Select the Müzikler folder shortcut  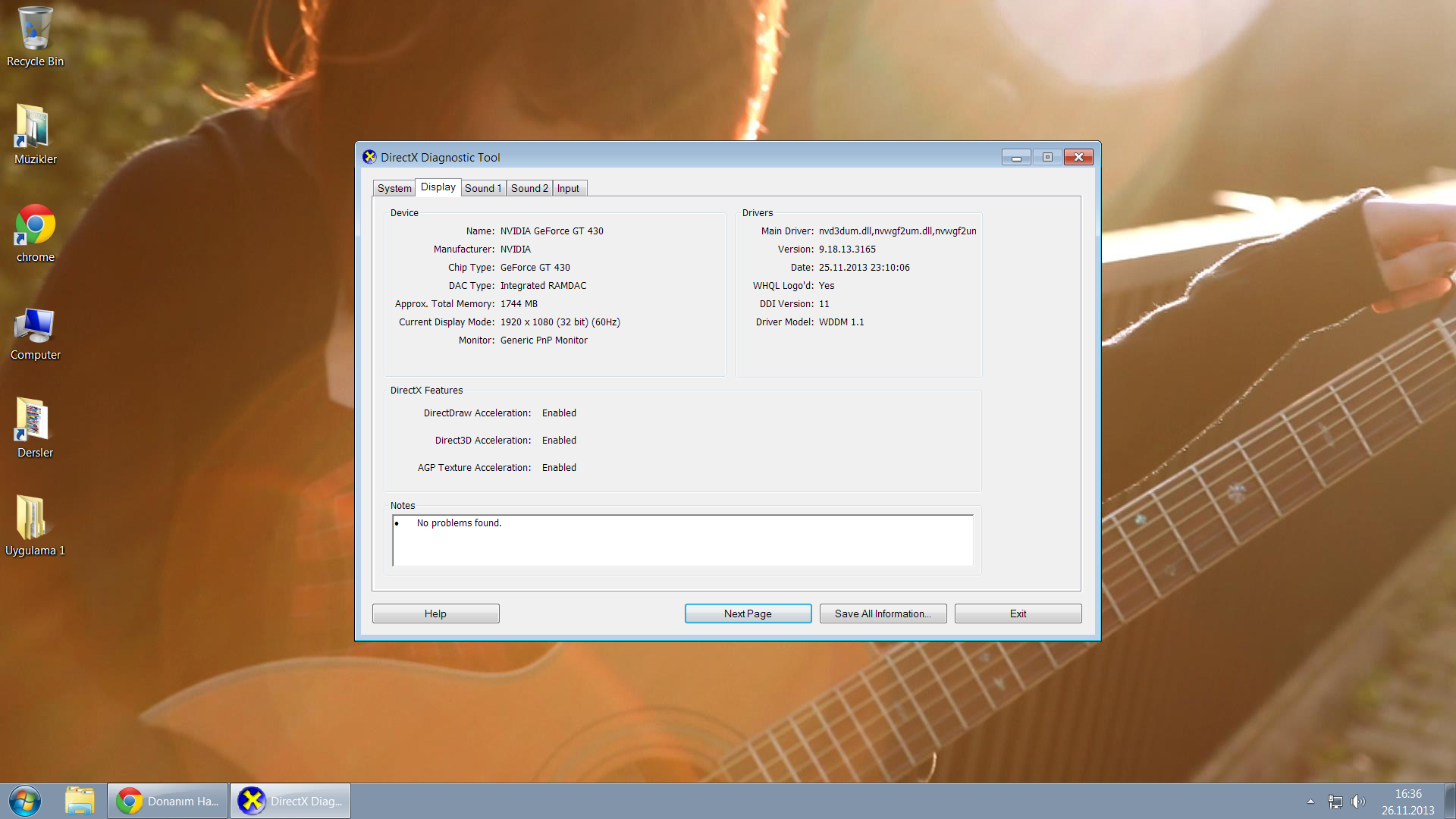pos(35,134)
